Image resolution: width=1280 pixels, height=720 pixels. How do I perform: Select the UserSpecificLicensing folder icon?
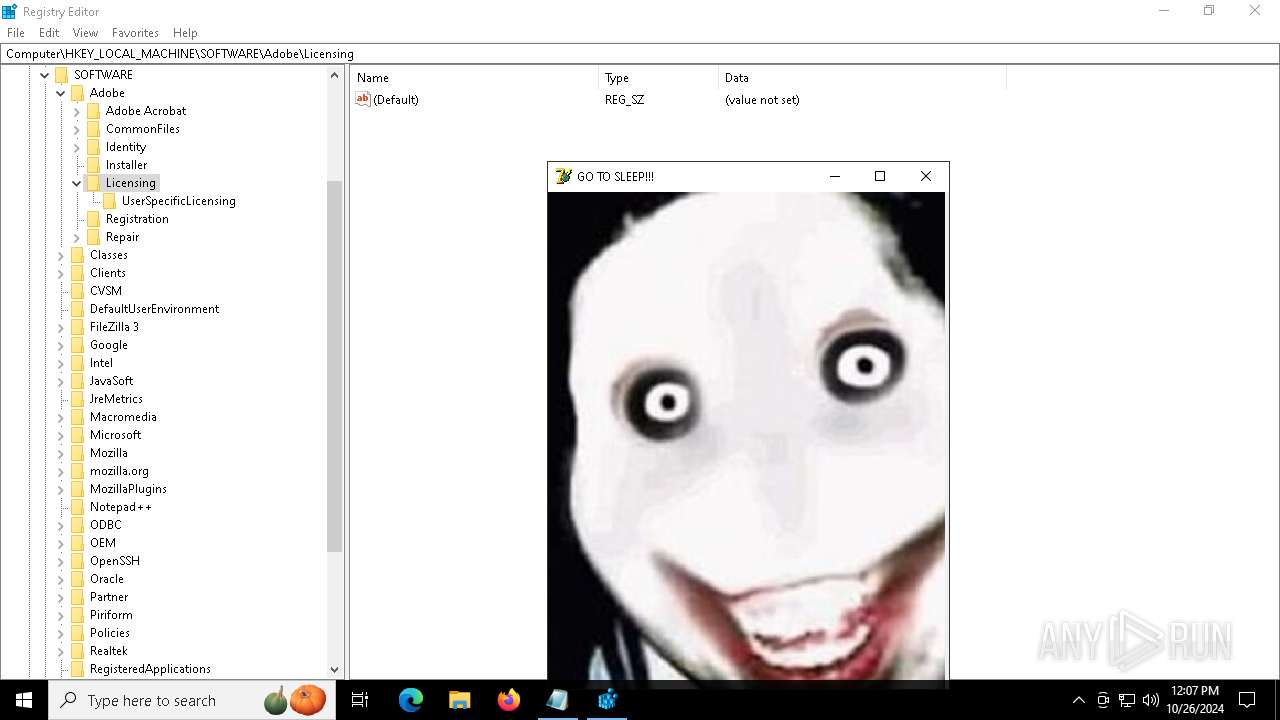pyautogui.click(x=110, y=201)
